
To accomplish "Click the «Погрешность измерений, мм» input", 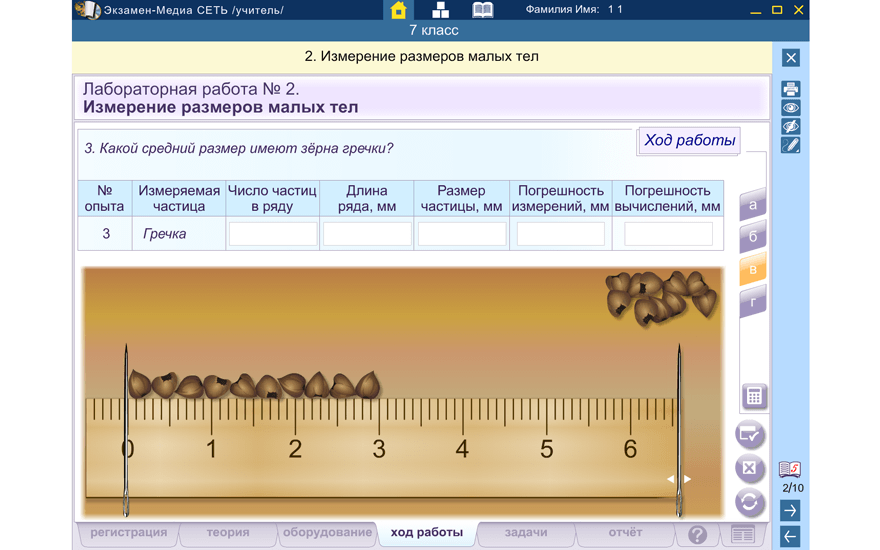I will click(x=561, y=234).
